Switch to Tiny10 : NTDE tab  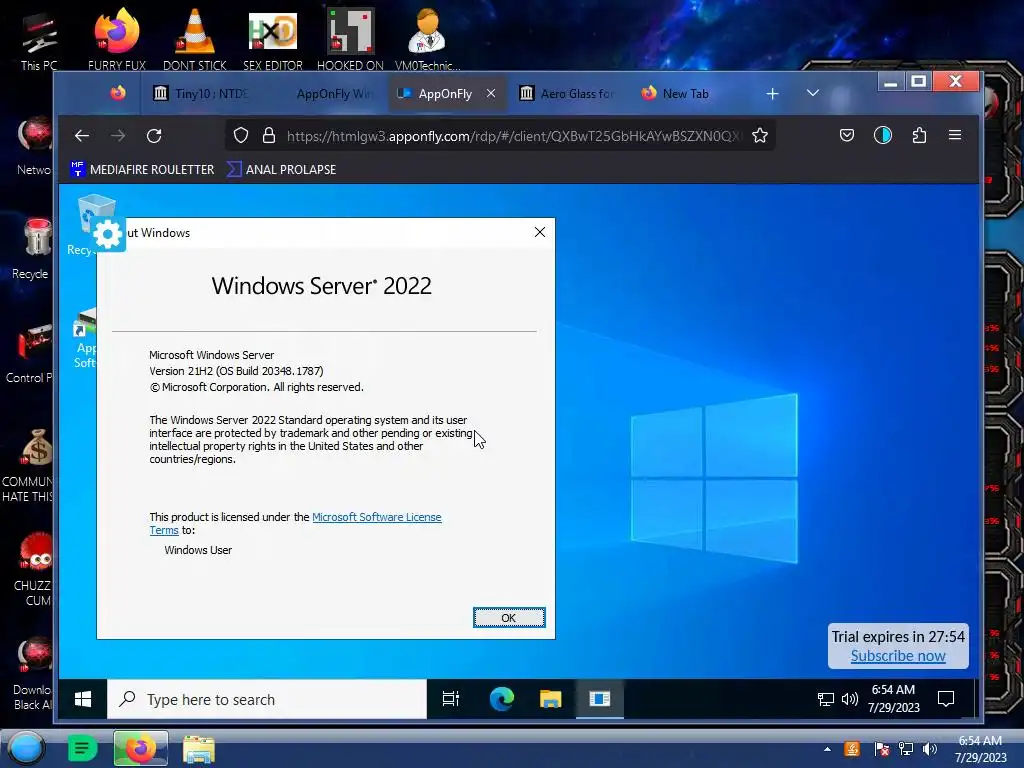coord(200,93)
